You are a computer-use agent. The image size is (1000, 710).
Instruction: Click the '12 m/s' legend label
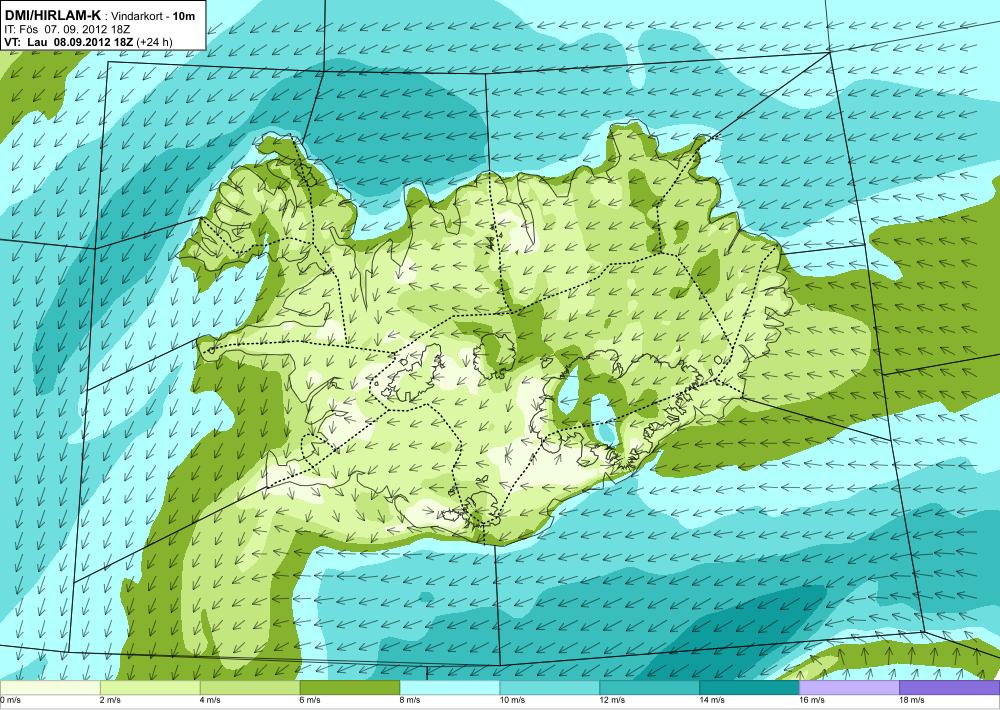pos(613,700)
